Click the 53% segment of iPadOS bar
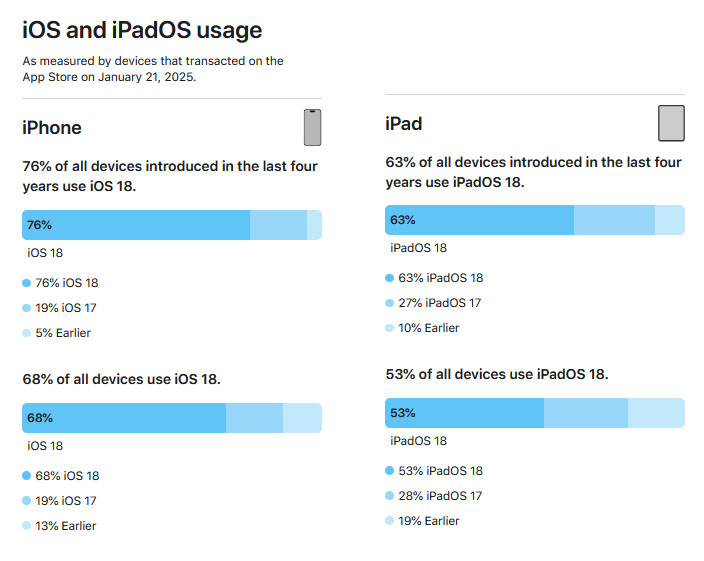 (x=465, y=413)
